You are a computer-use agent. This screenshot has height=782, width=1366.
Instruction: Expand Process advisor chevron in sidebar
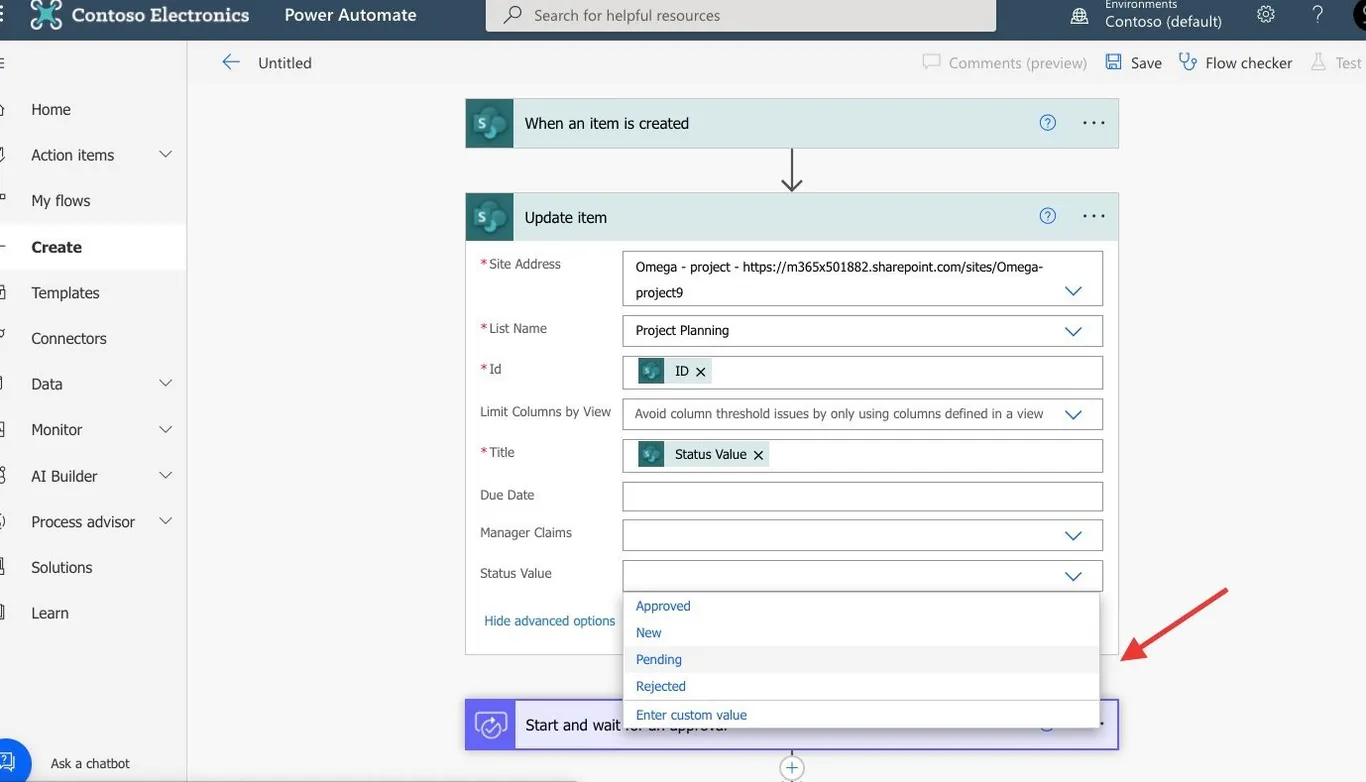coord(166,521)
